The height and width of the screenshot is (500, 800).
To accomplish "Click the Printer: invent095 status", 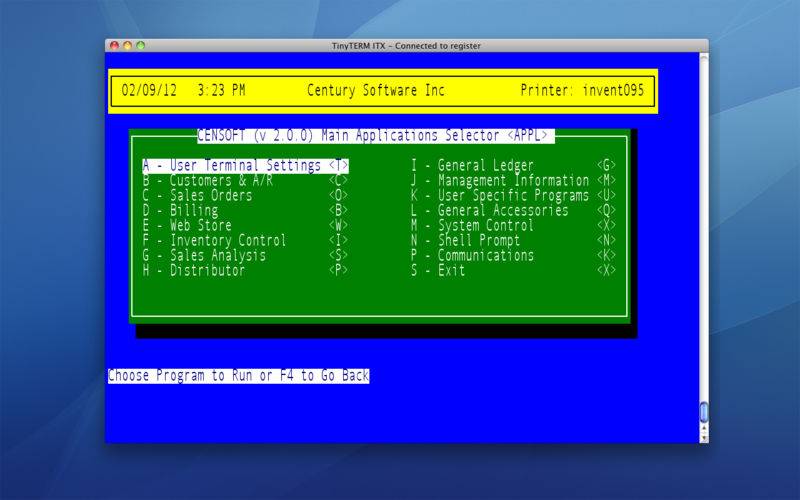I will click(x=582, y=91).
